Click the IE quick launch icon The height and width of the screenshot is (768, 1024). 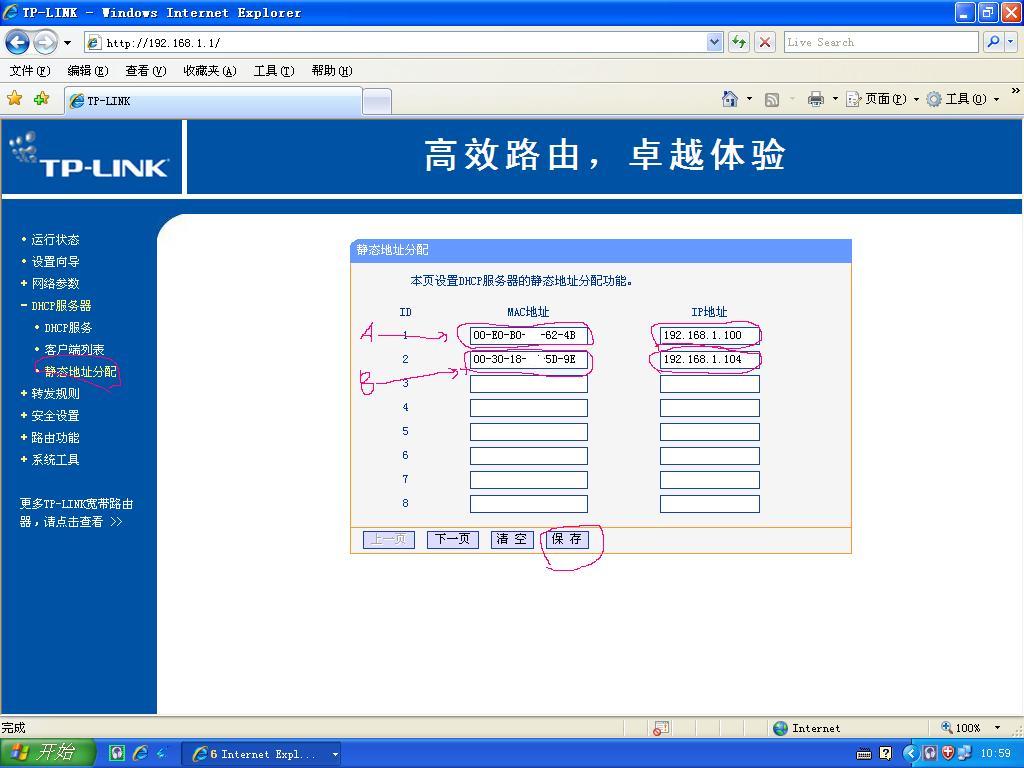click(x=140, y=754)
